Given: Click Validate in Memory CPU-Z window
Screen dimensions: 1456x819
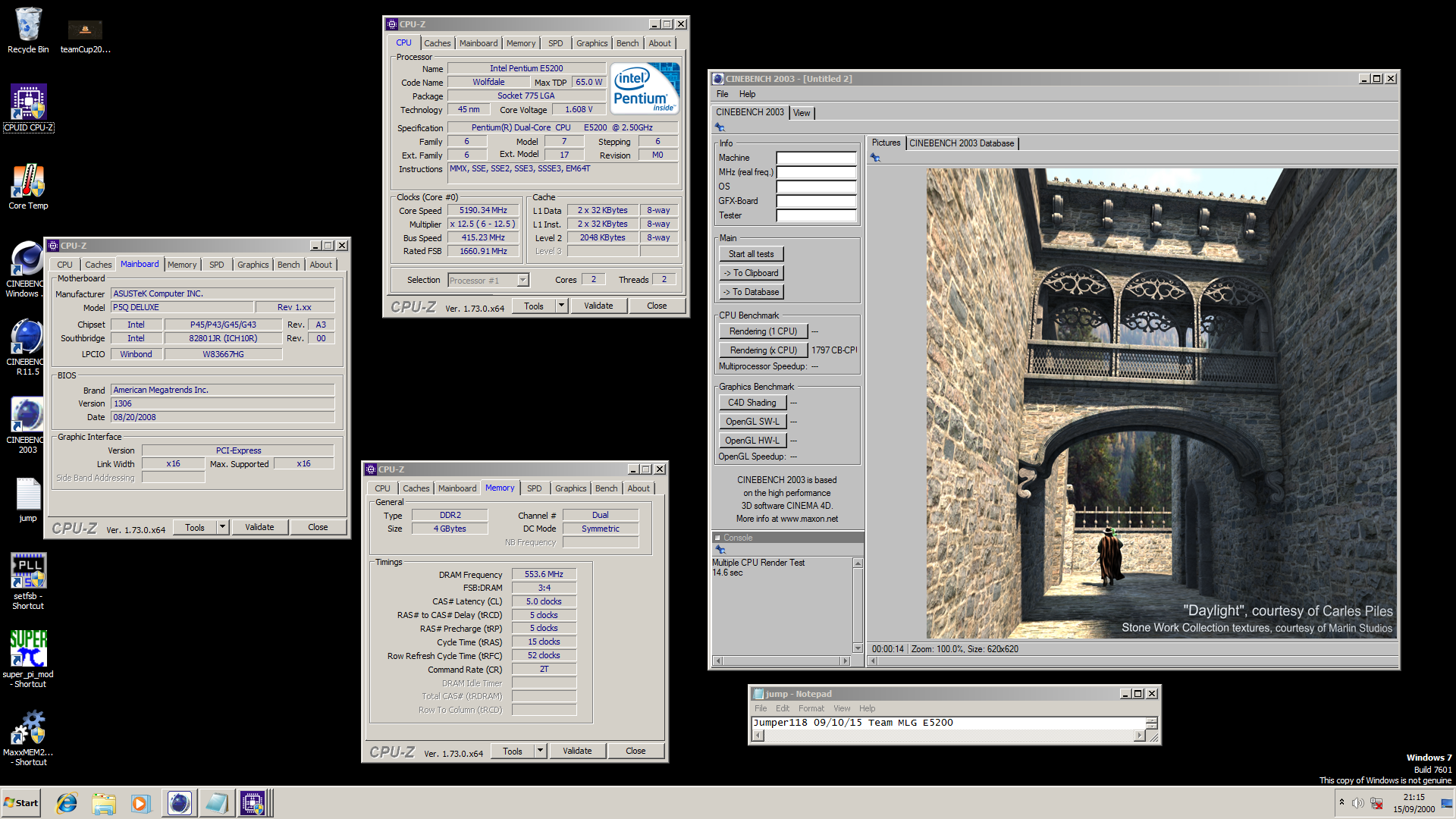Looking at the screenshot, I should coord(577,751).
